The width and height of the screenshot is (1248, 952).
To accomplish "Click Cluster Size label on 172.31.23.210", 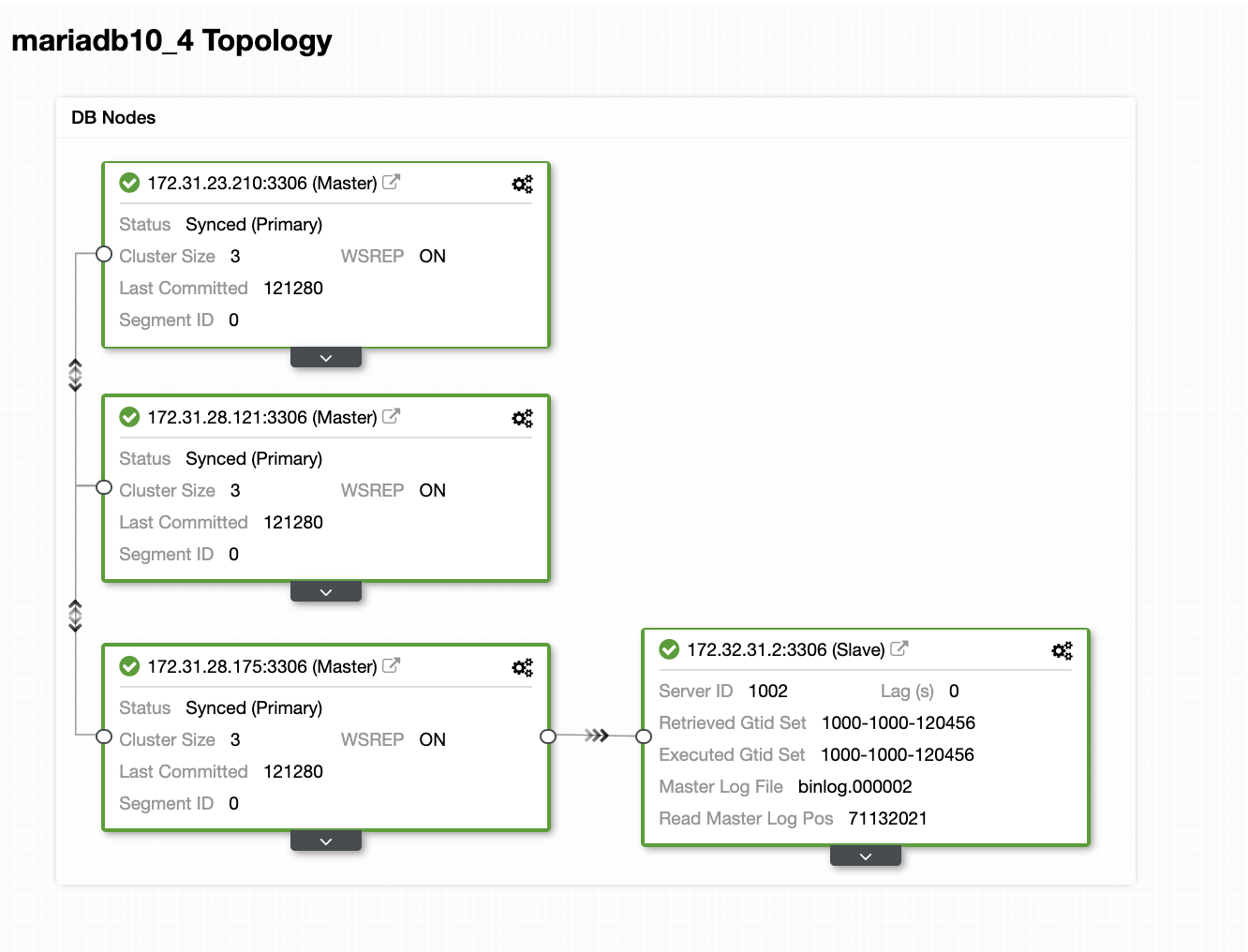I will (x=168, y=256).
